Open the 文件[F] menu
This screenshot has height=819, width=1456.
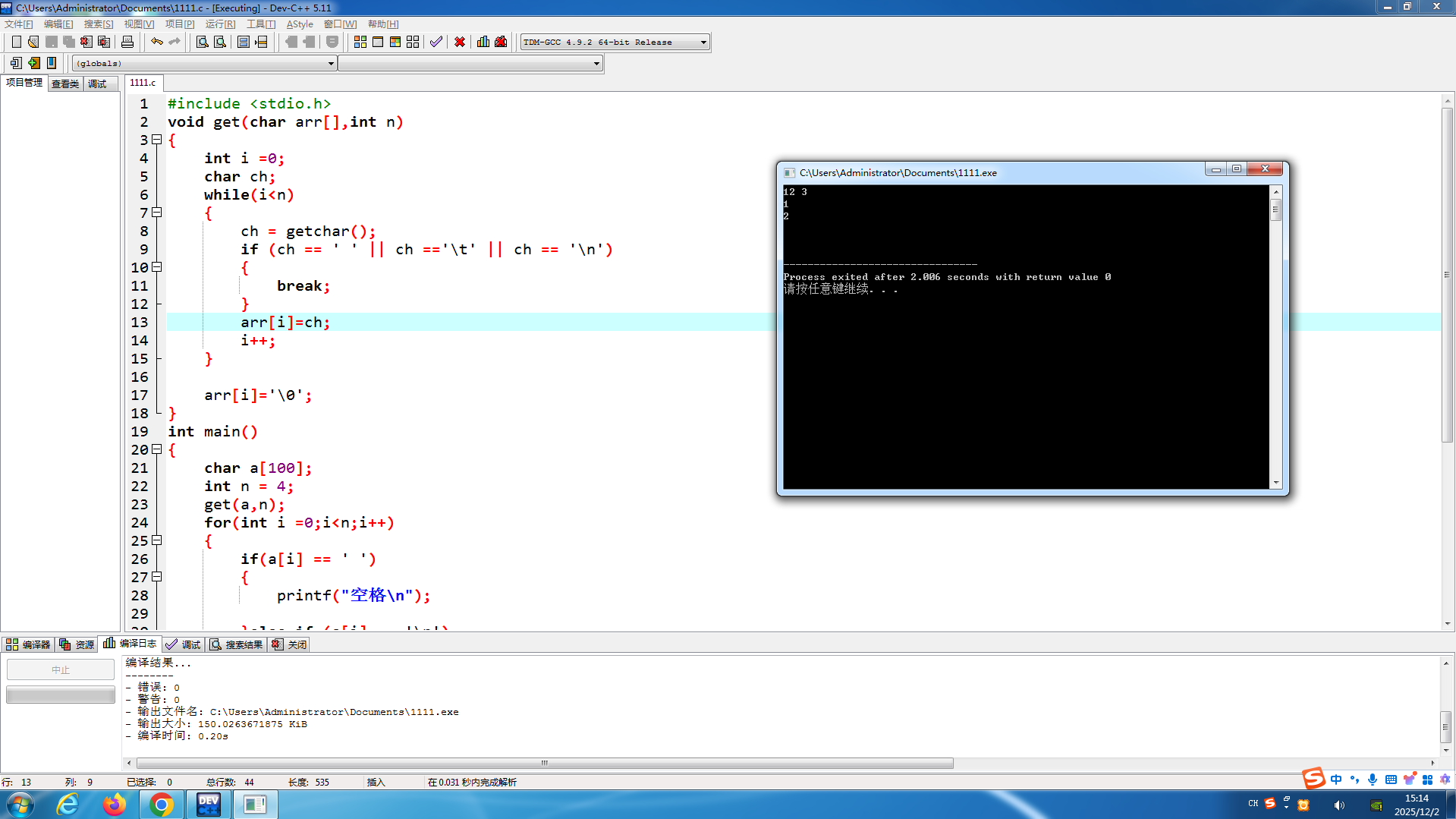(x=18, y=24)
